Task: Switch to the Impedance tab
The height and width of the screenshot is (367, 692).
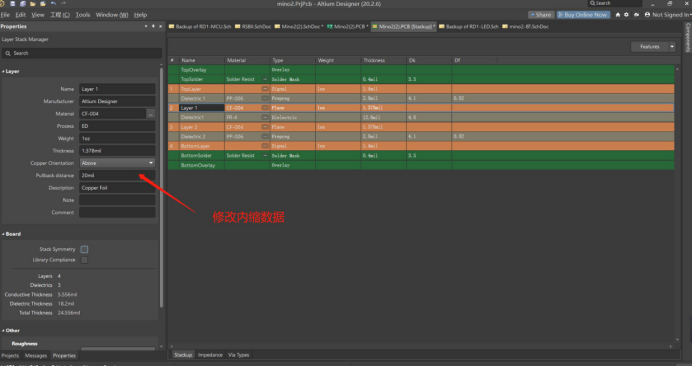Action: pos(210,355)
